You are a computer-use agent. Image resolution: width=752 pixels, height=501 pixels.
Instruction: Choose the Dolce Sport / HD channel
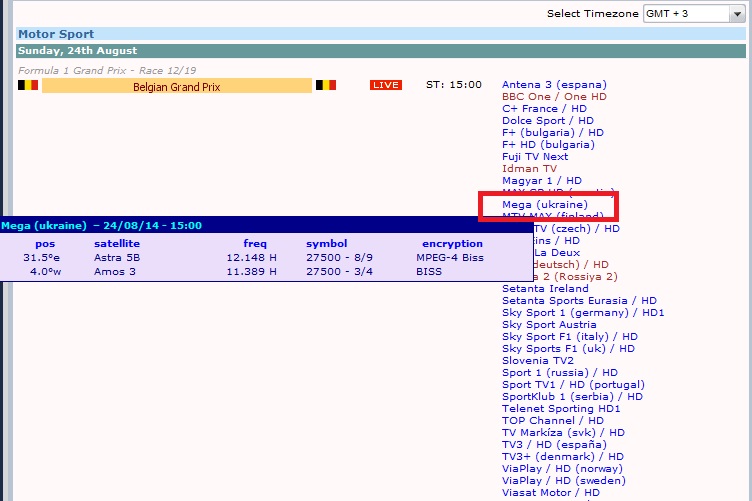[547, 121]
